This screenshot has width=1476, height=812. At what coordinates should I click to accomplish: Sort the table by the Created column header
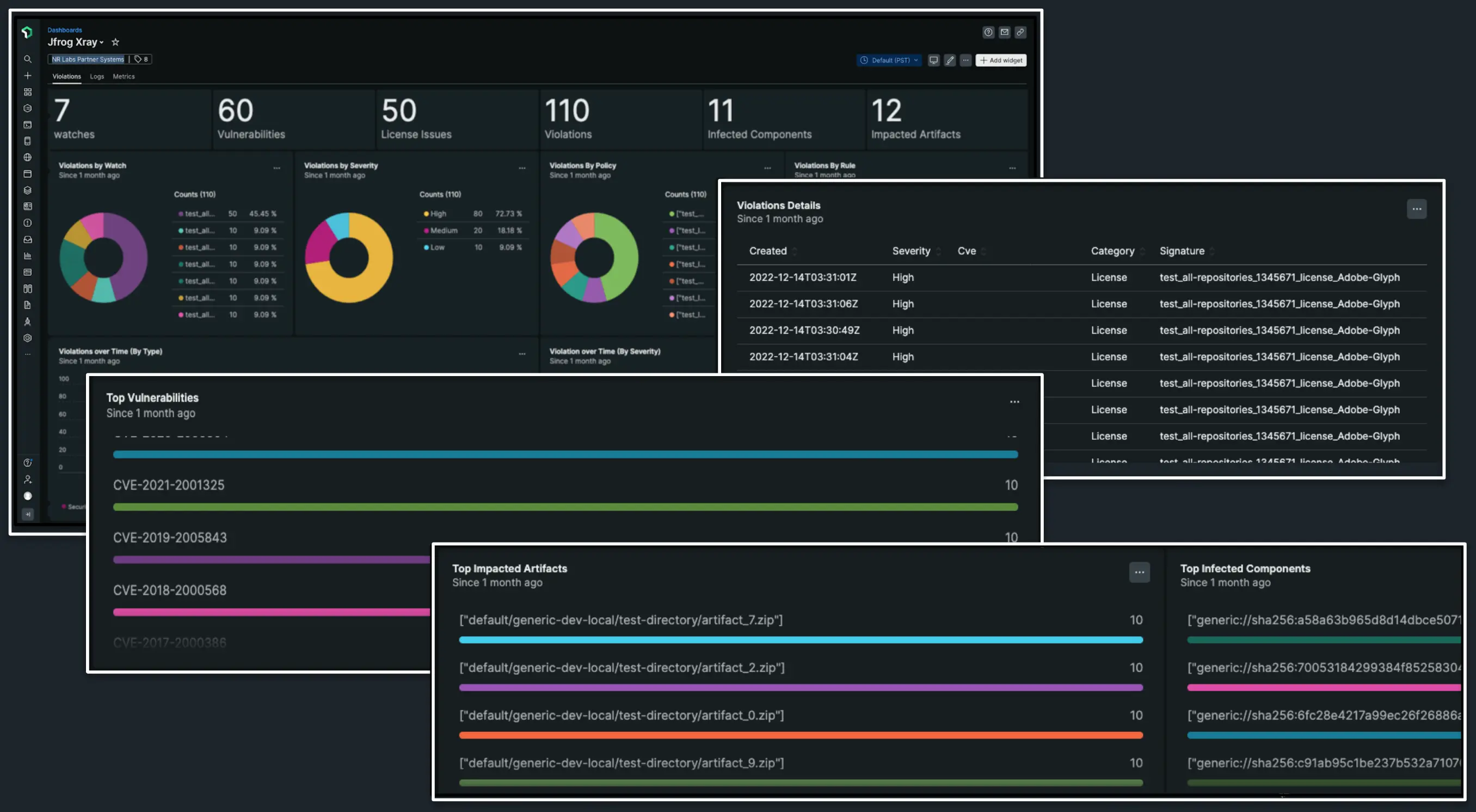pyautogui.click(x=769, y=250)
